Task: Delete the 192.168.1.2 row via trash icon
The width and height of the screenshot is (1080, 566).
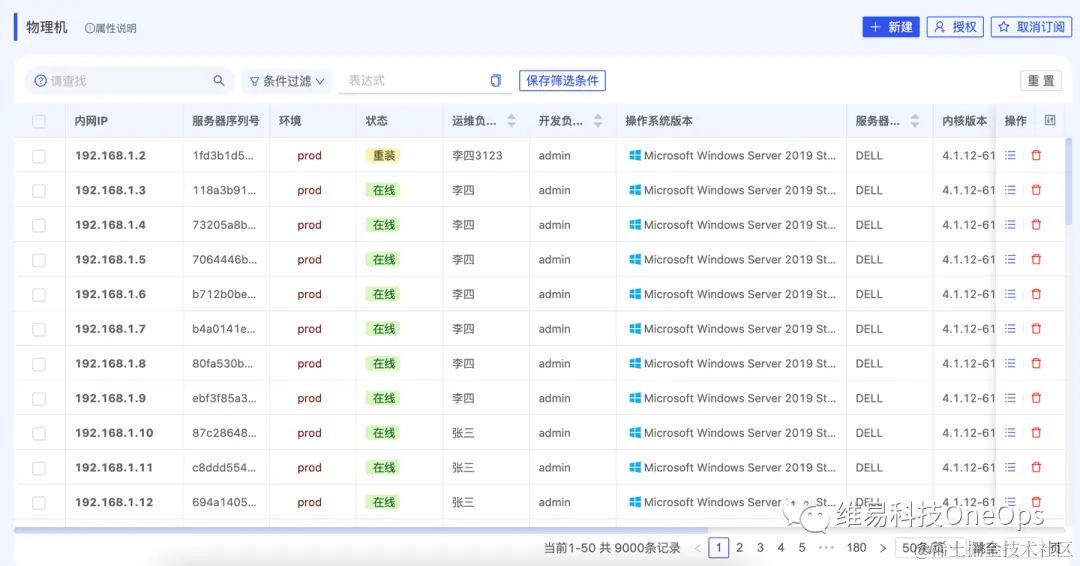Action: click(1036, 156)
